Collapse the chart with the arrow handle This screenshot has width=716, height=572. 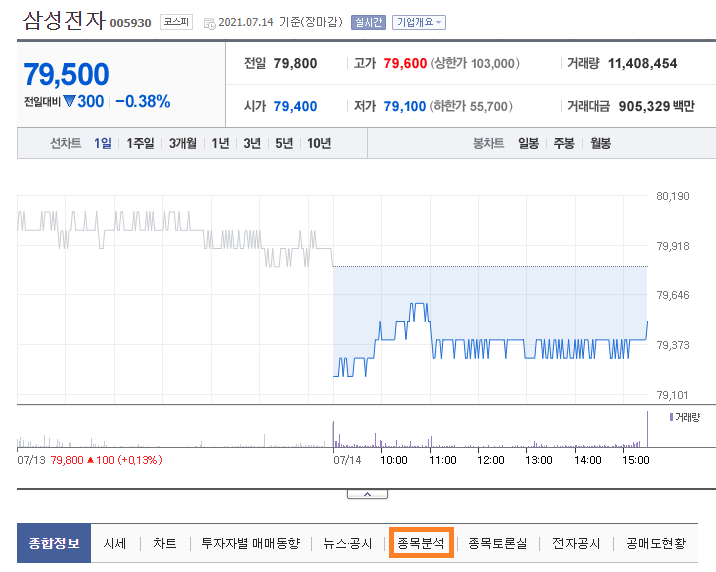coord(367,494)
